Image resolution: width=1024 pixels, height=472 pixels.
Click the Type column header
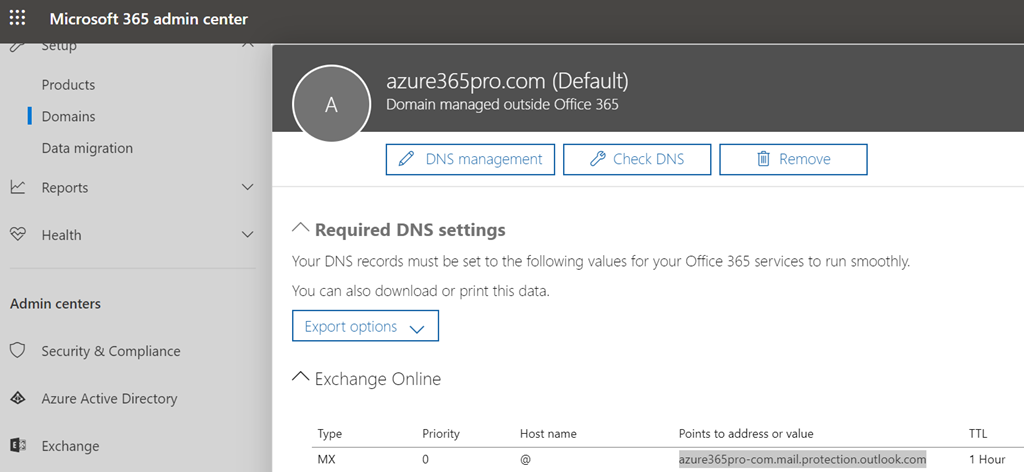click(x=329, y=433)
